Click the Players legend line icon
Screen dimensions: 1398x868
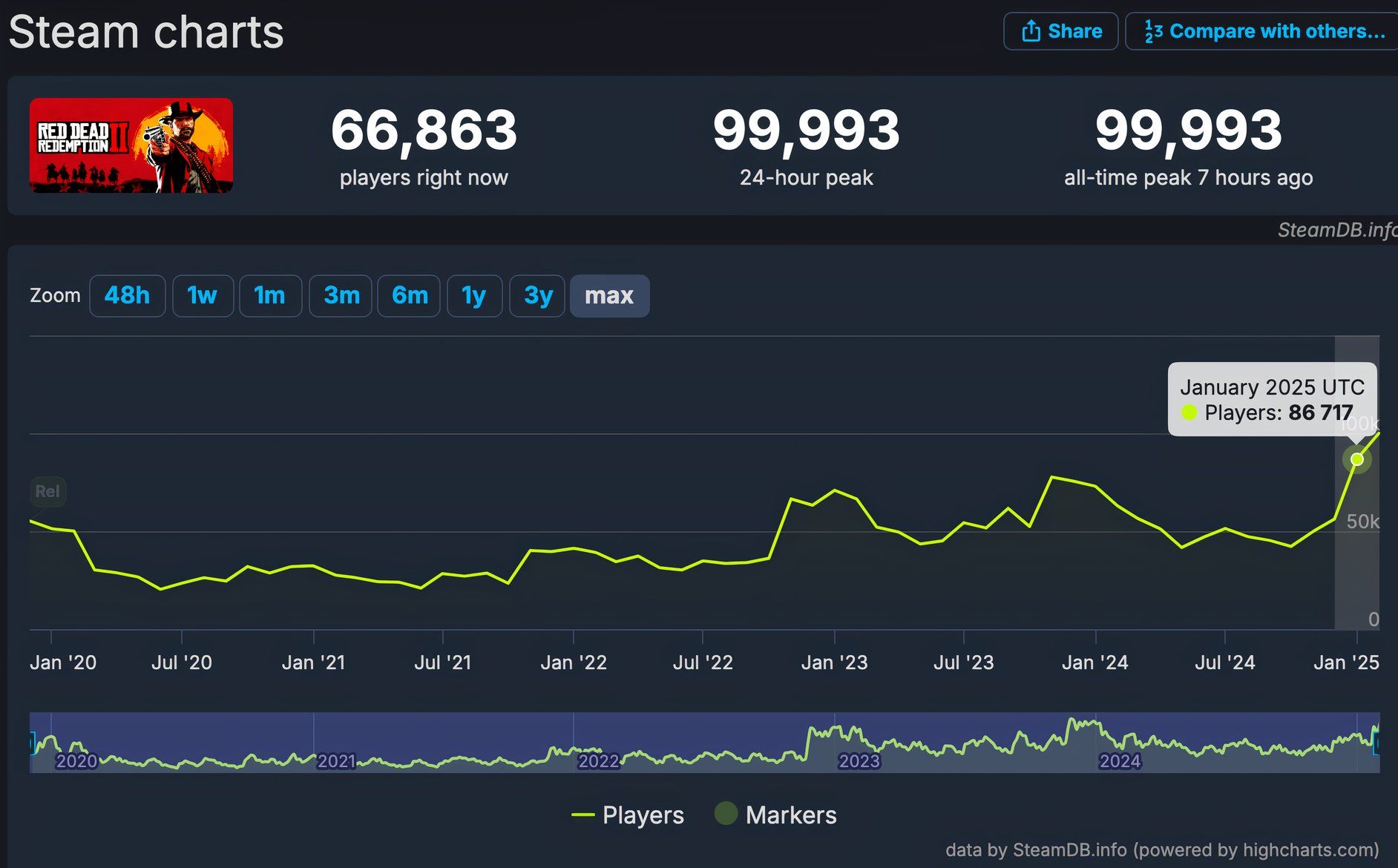(x=583, y=815)
